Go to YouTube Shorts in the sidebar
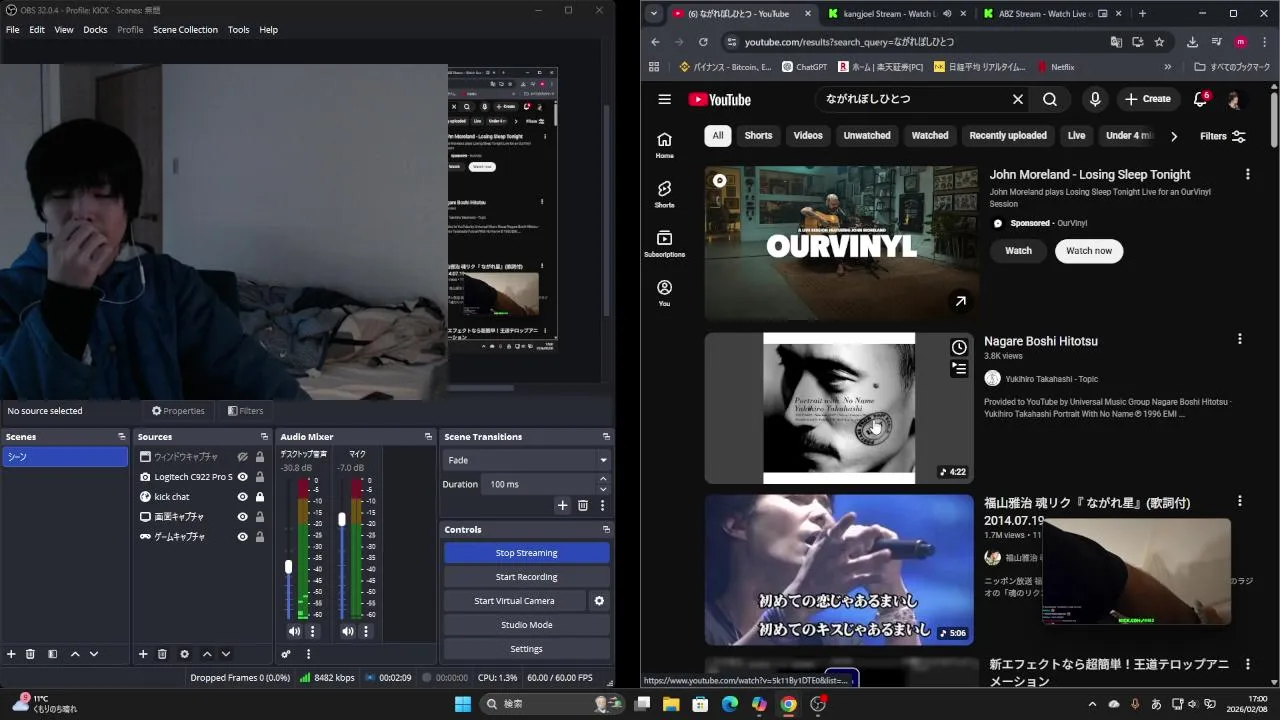Viewport: 1280px width, 720px height. 664,194
